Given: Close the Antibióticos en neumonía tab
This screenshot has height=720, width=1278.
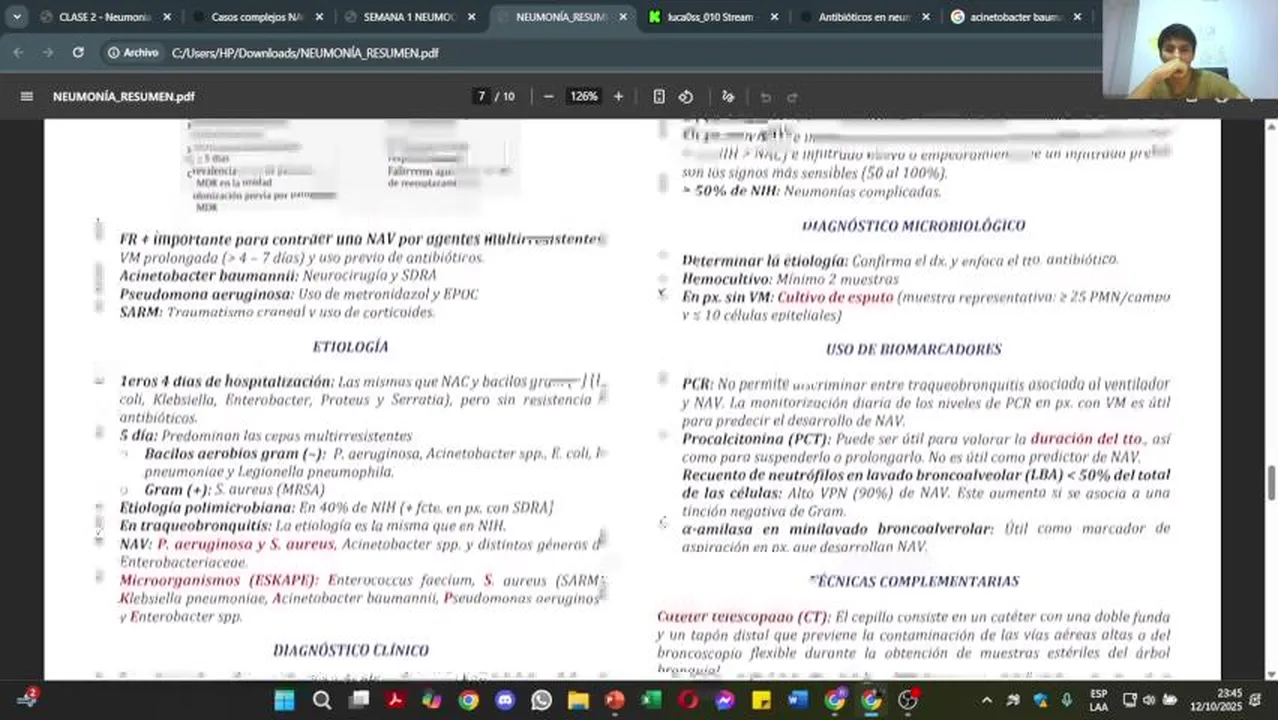Looking at the screenshot, I should point(926,17).
